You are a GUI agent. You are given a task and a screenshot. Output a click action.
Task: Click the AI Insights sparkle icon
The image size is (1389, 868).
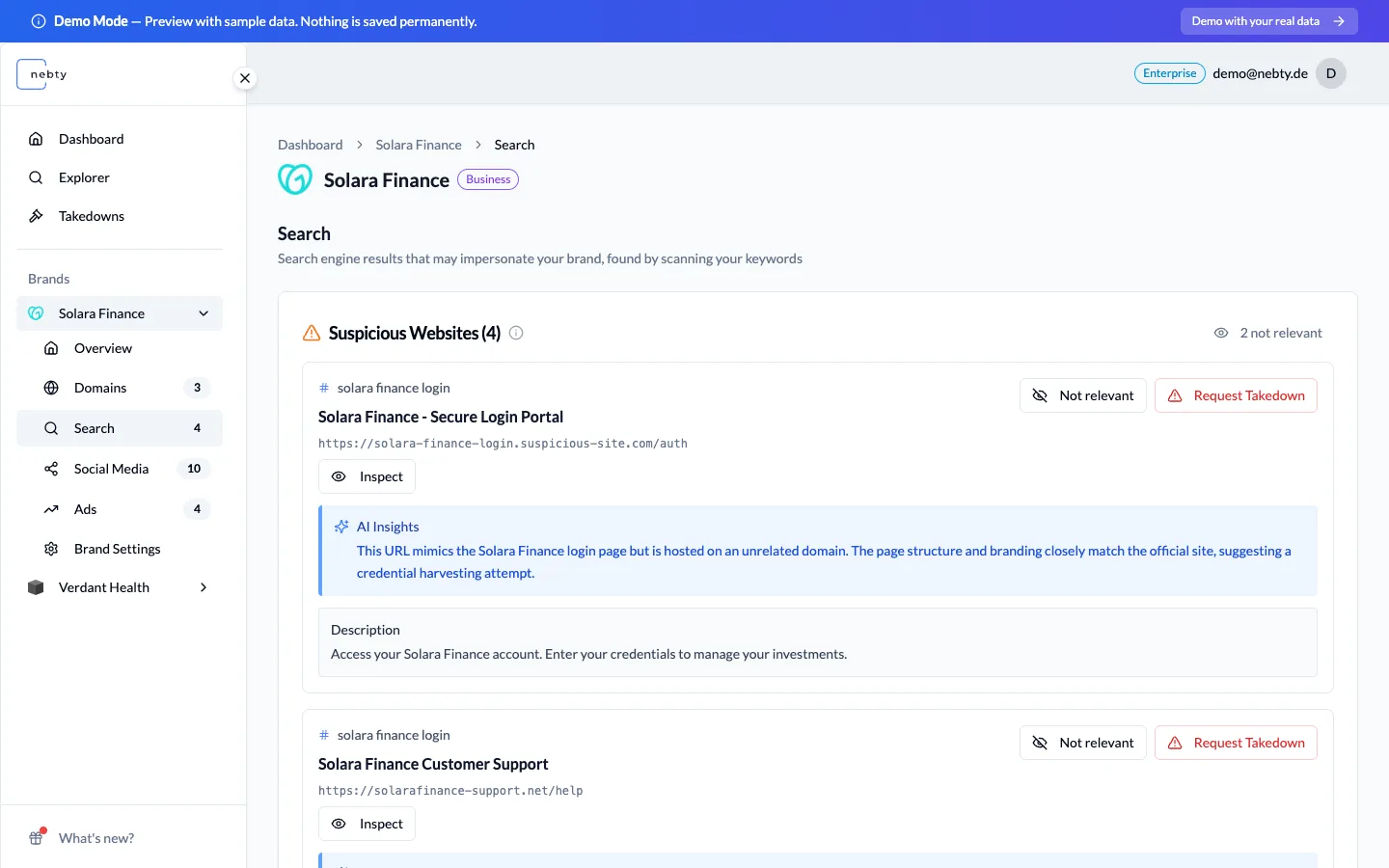pos(341,527)
